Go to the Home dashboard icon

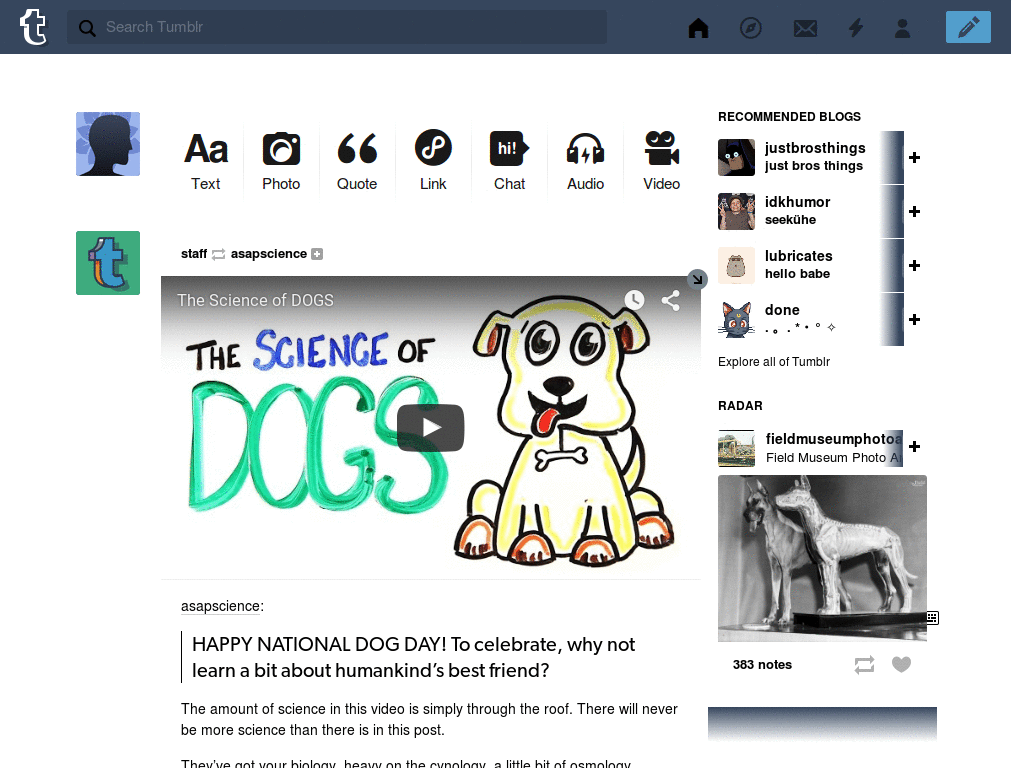click(698, 27)
